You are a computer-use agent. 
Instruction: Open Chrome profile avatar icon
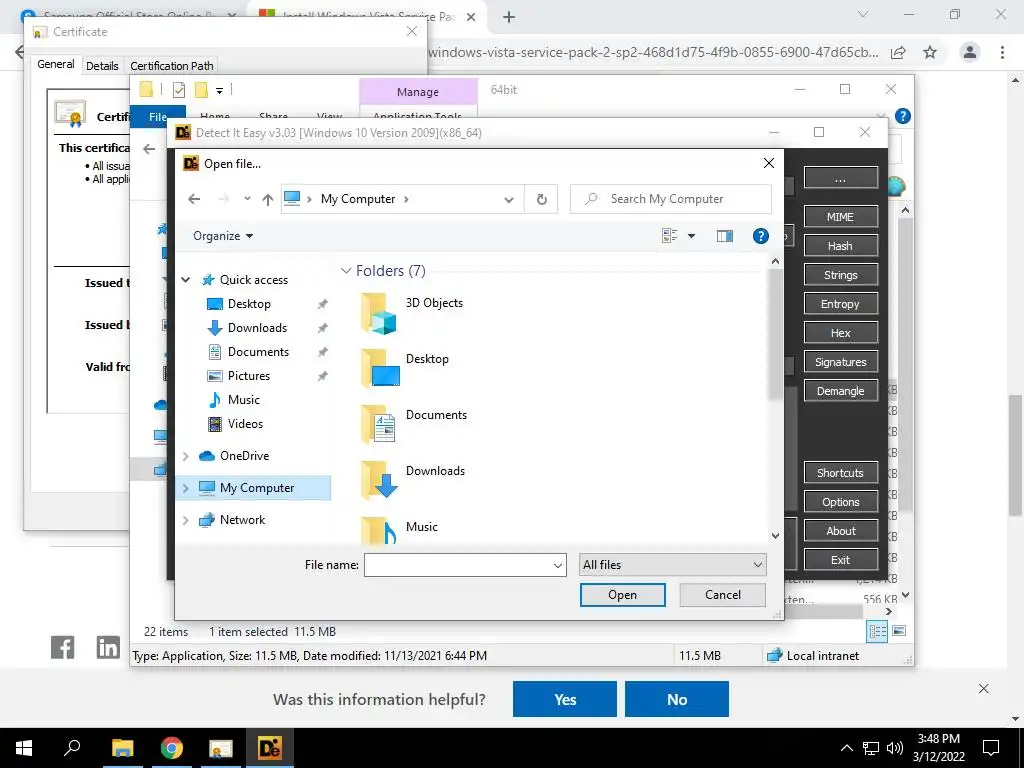tap(970, 52)
